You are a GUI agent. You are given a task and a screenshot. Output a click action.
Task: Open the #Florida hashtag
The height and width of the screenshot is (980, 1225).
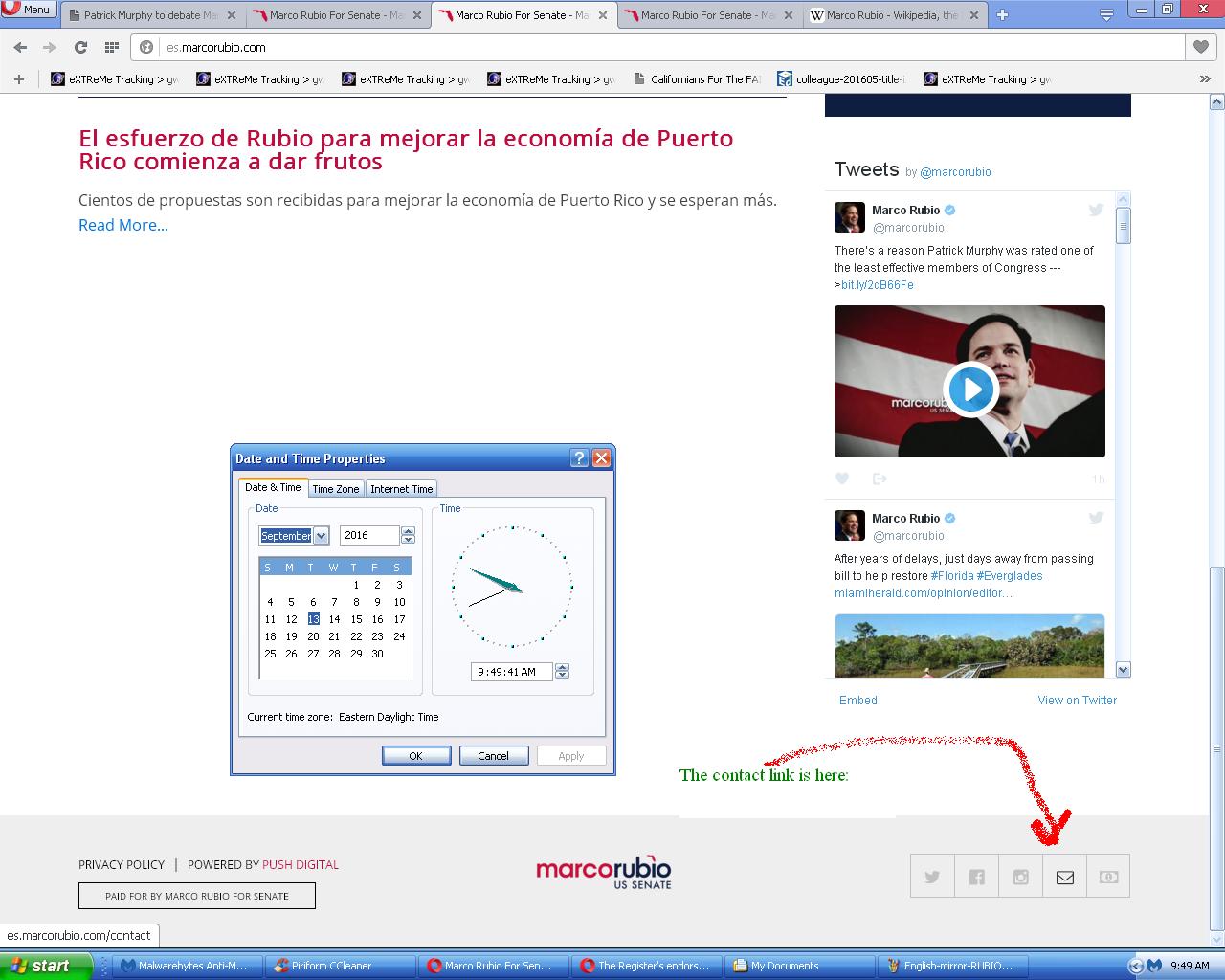[952, 576]
